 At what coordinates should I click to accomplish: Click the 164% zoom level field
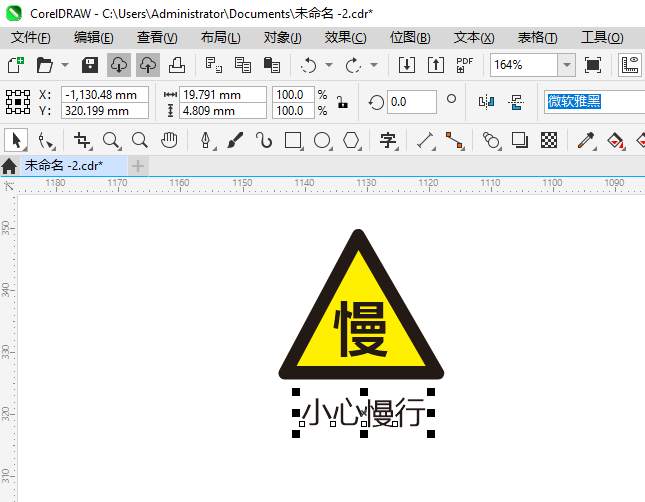524,65
